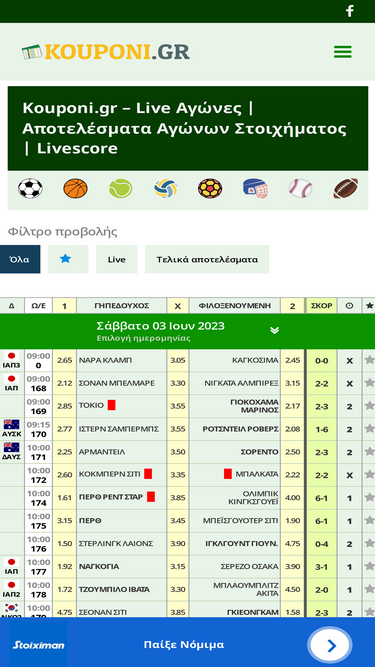
Task: Select the handball sport icon
Action: click(x=210, y=188)
